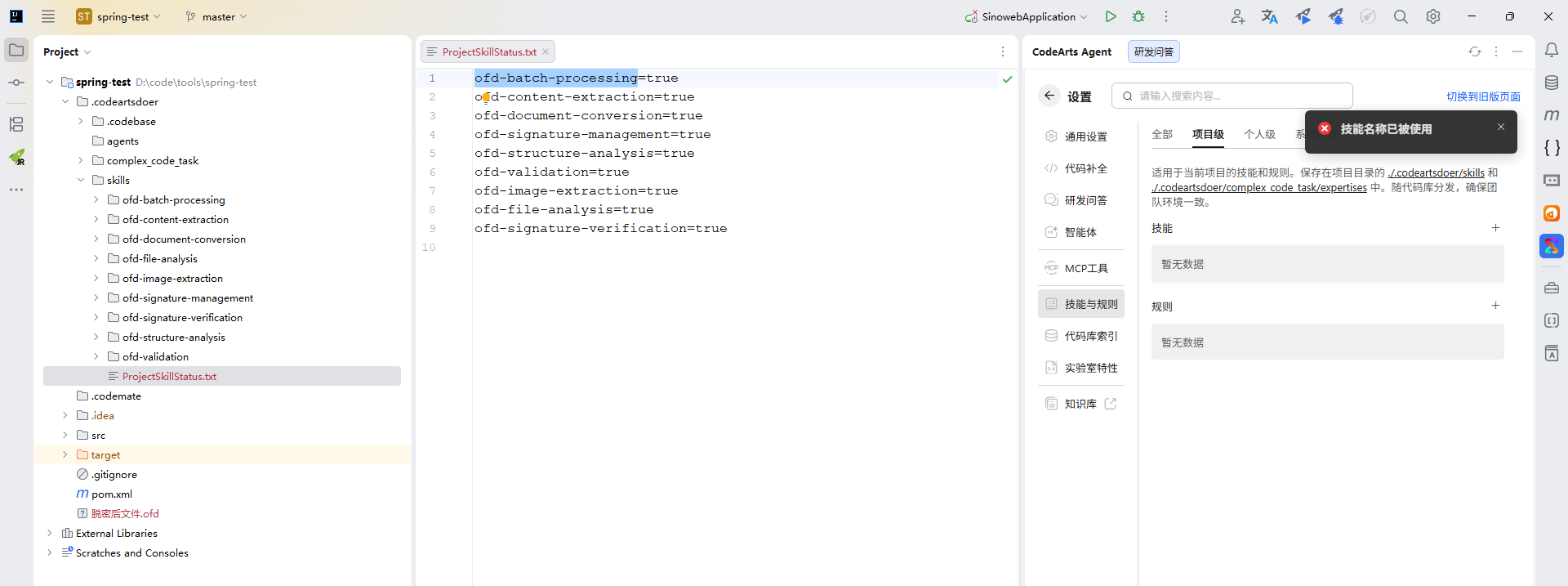
Task: Select ProjectSkillStatus.txt in project tree
Action: coord(222,376)
